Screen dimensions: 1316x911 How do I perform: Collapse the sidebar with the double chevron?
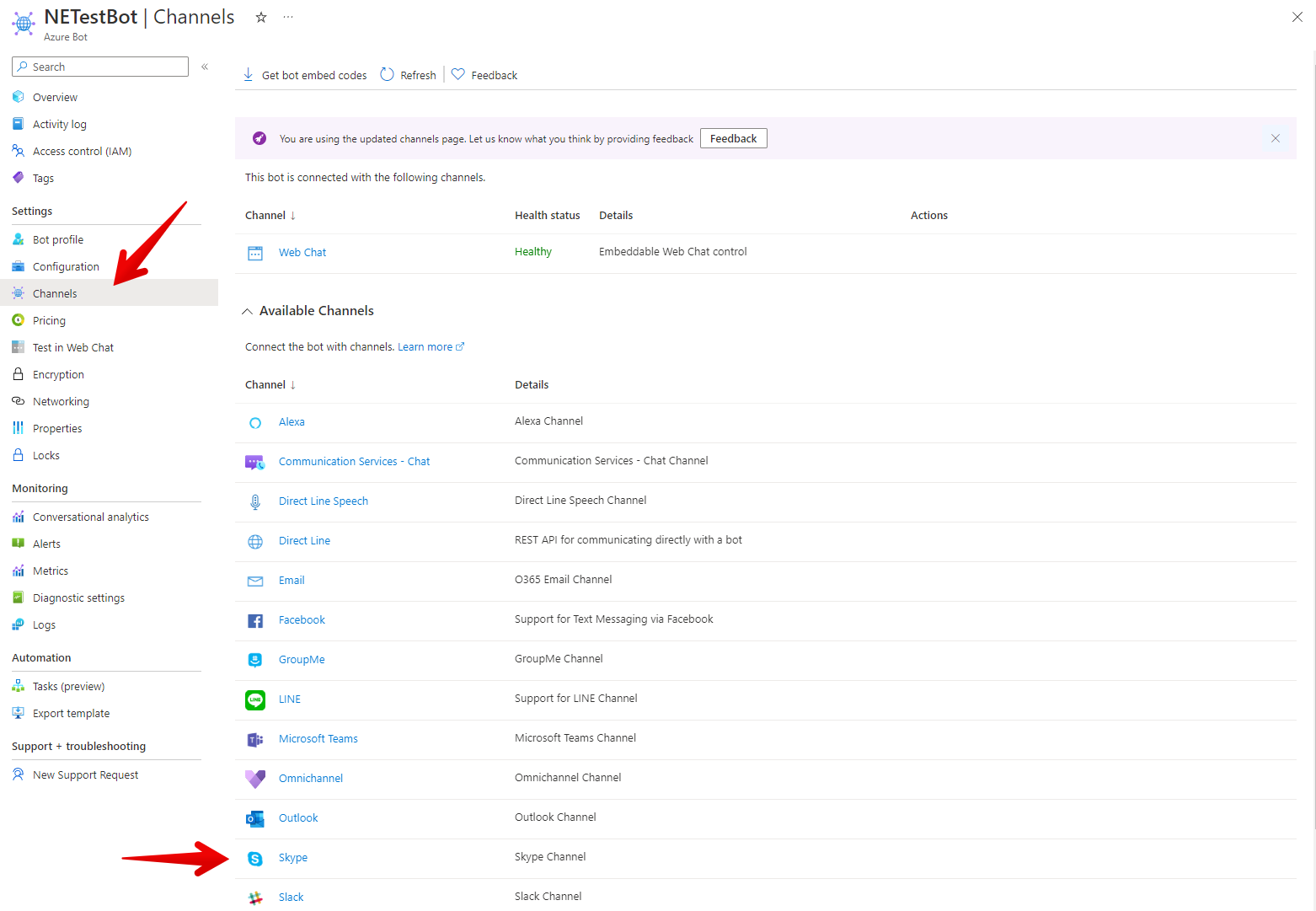click(x=205, y=67)
